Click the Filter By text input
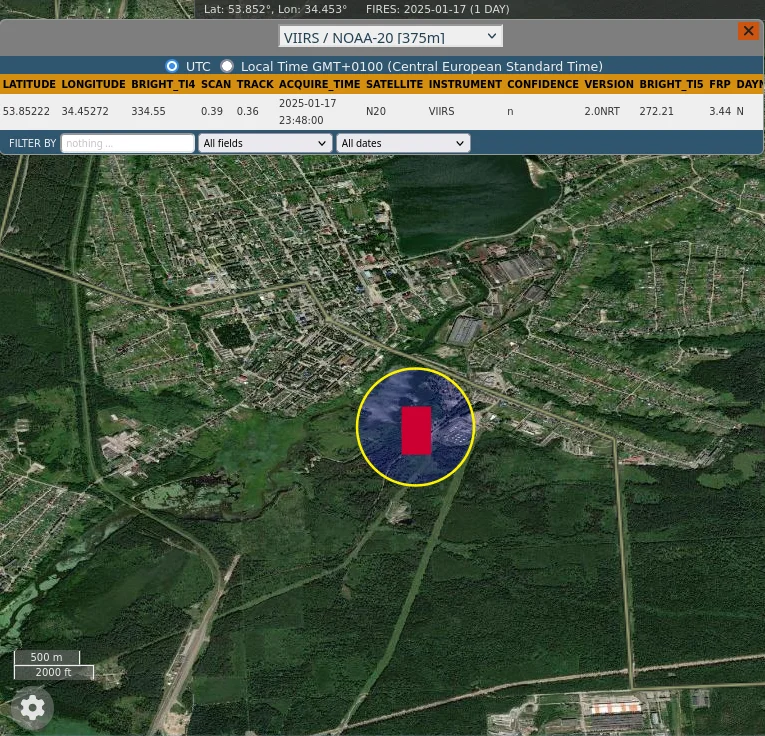This screenshot has height=736, width=765. 128,143
